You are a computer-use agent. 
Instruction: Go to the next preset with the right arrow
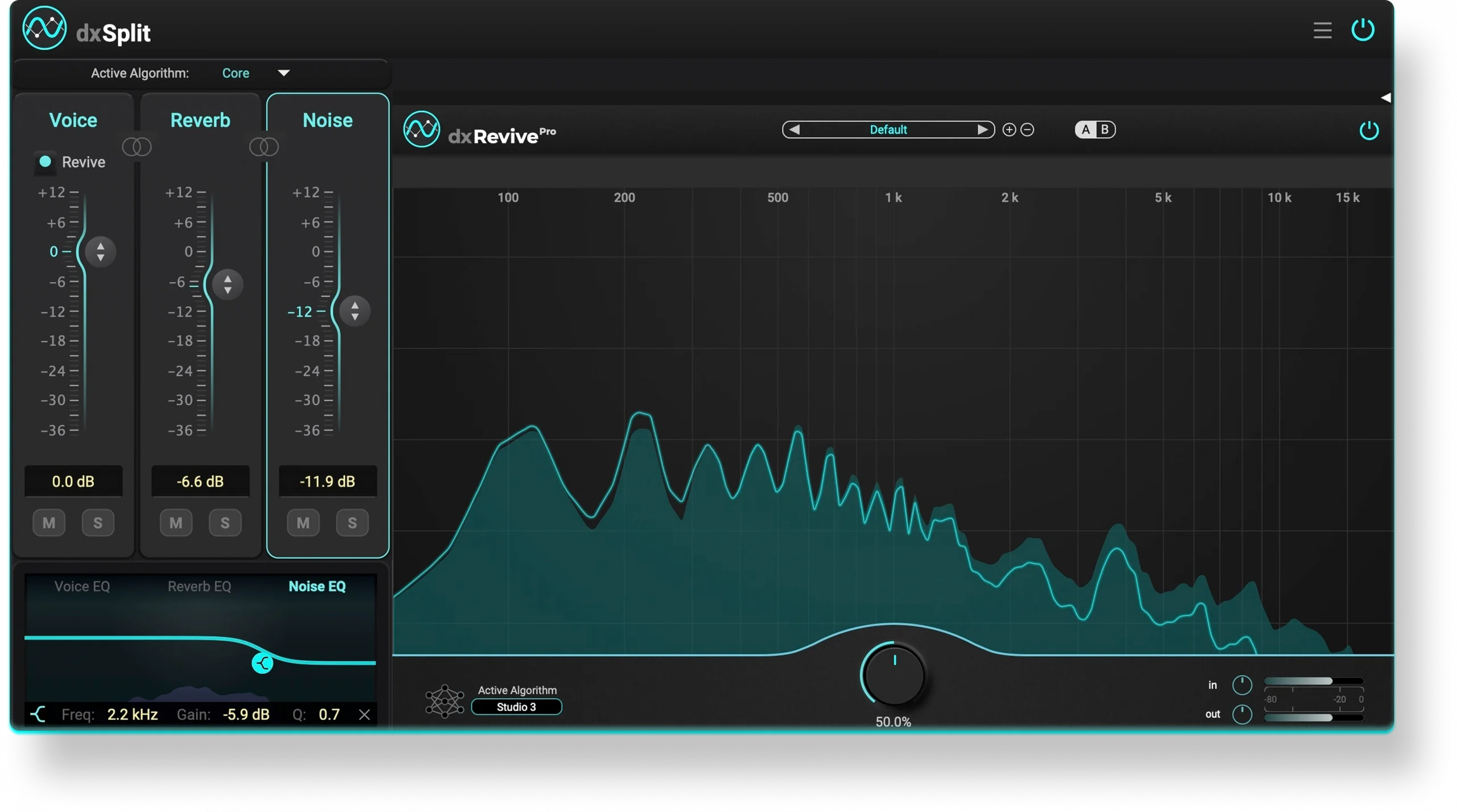[x=982, y=130]
